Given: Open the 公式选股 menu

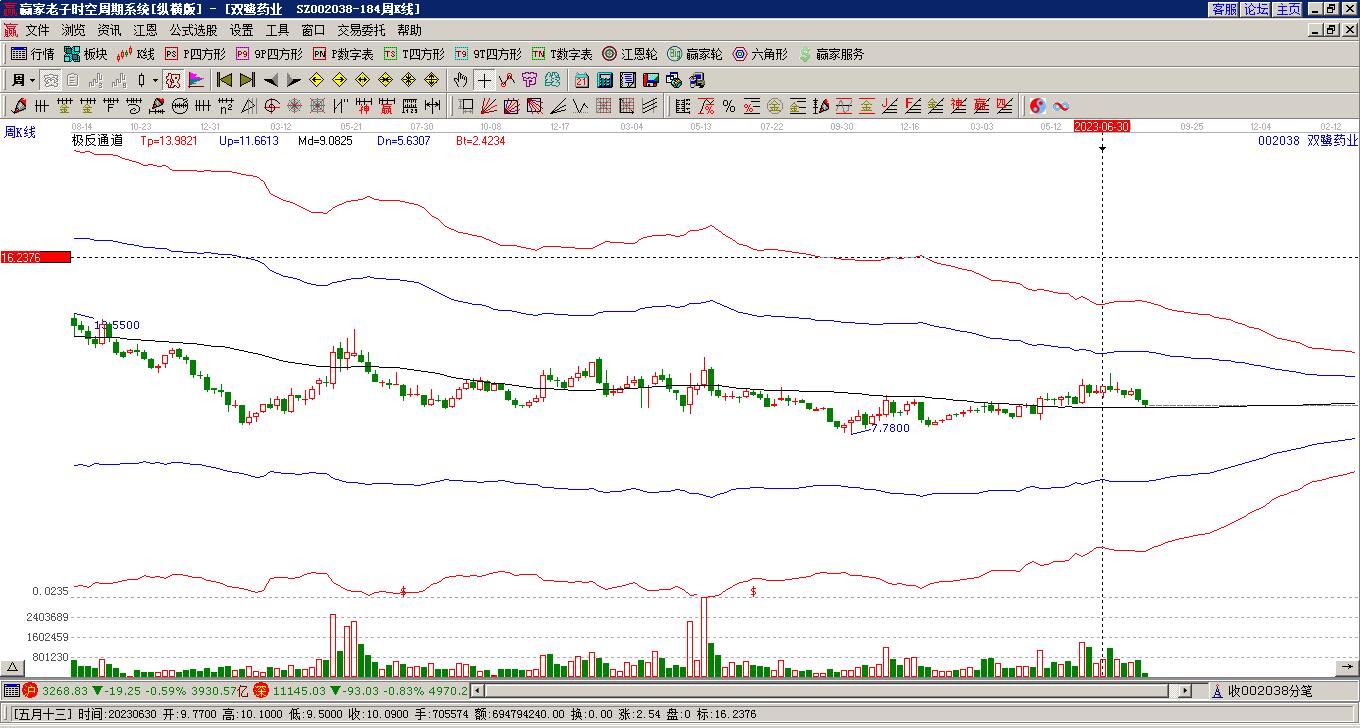Looking at the screenshot, I should point(193,31).
